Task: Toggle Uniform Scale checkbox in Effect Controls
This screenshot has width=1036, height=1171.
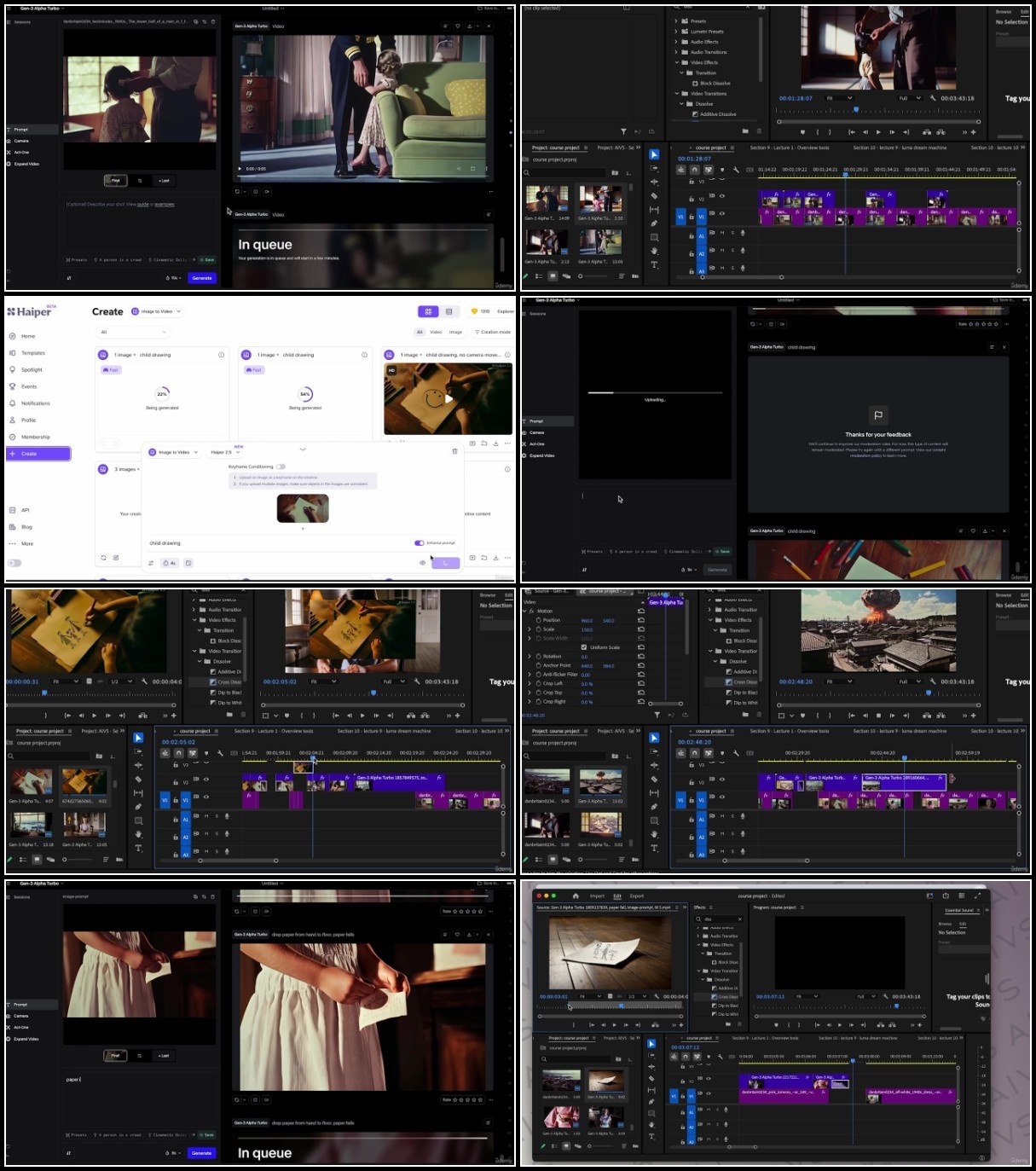Action: [x=583, y=647]
